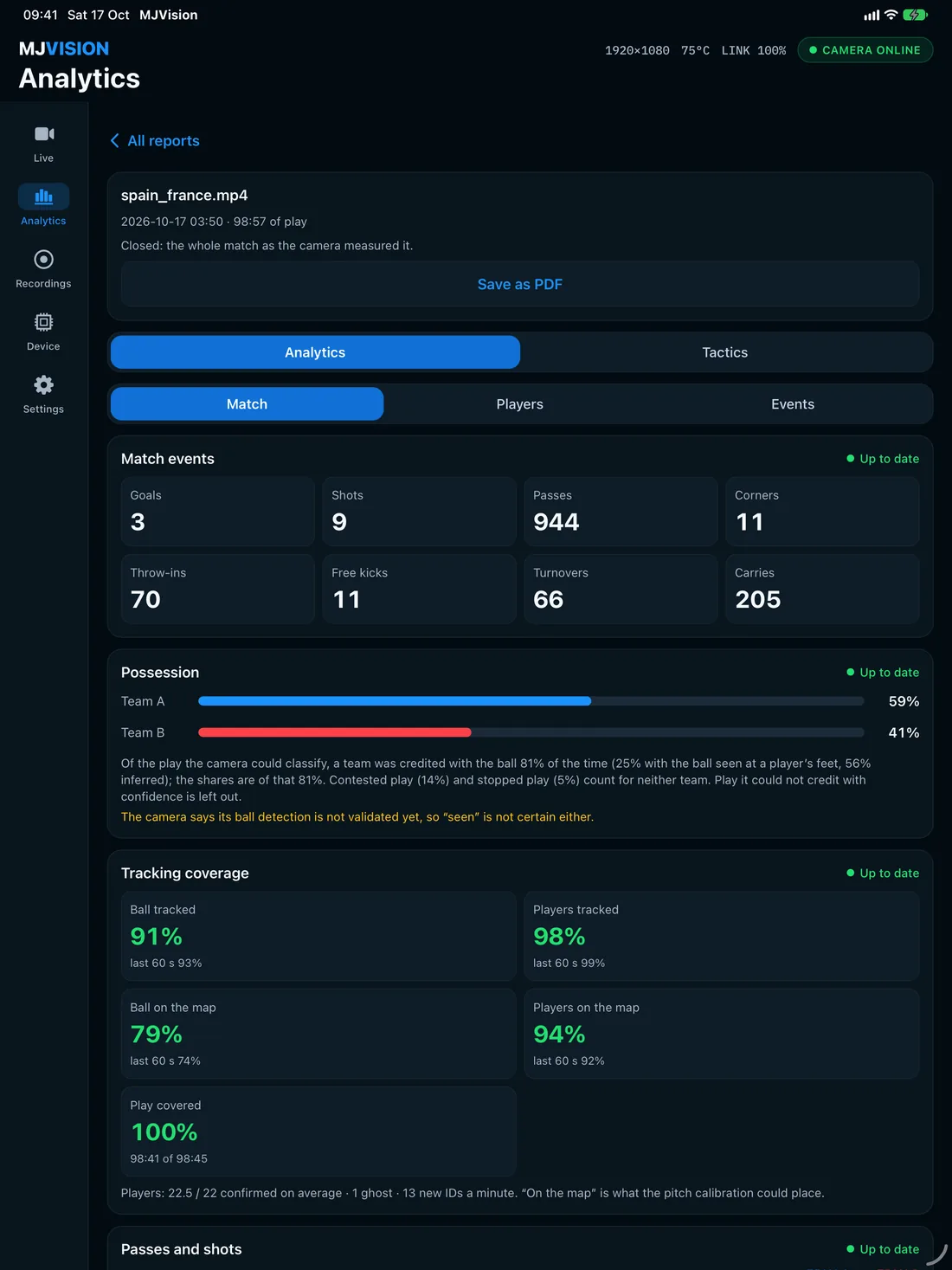The height and width of the screenshot is (1270, 952).
Task: Open the Recordings sidebar icon
Action: click(43, 260)
